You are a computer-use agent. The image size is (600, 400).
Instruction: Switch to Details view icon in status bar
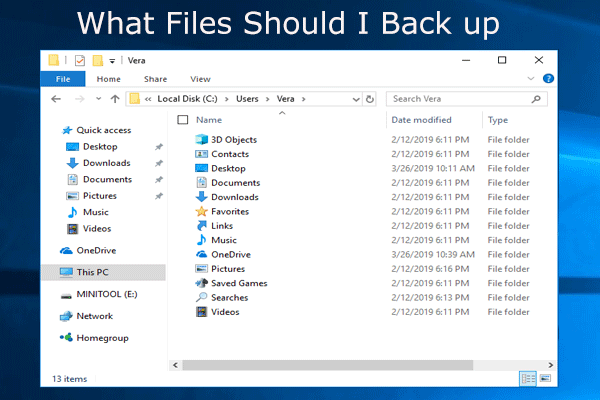click(528, 379)
